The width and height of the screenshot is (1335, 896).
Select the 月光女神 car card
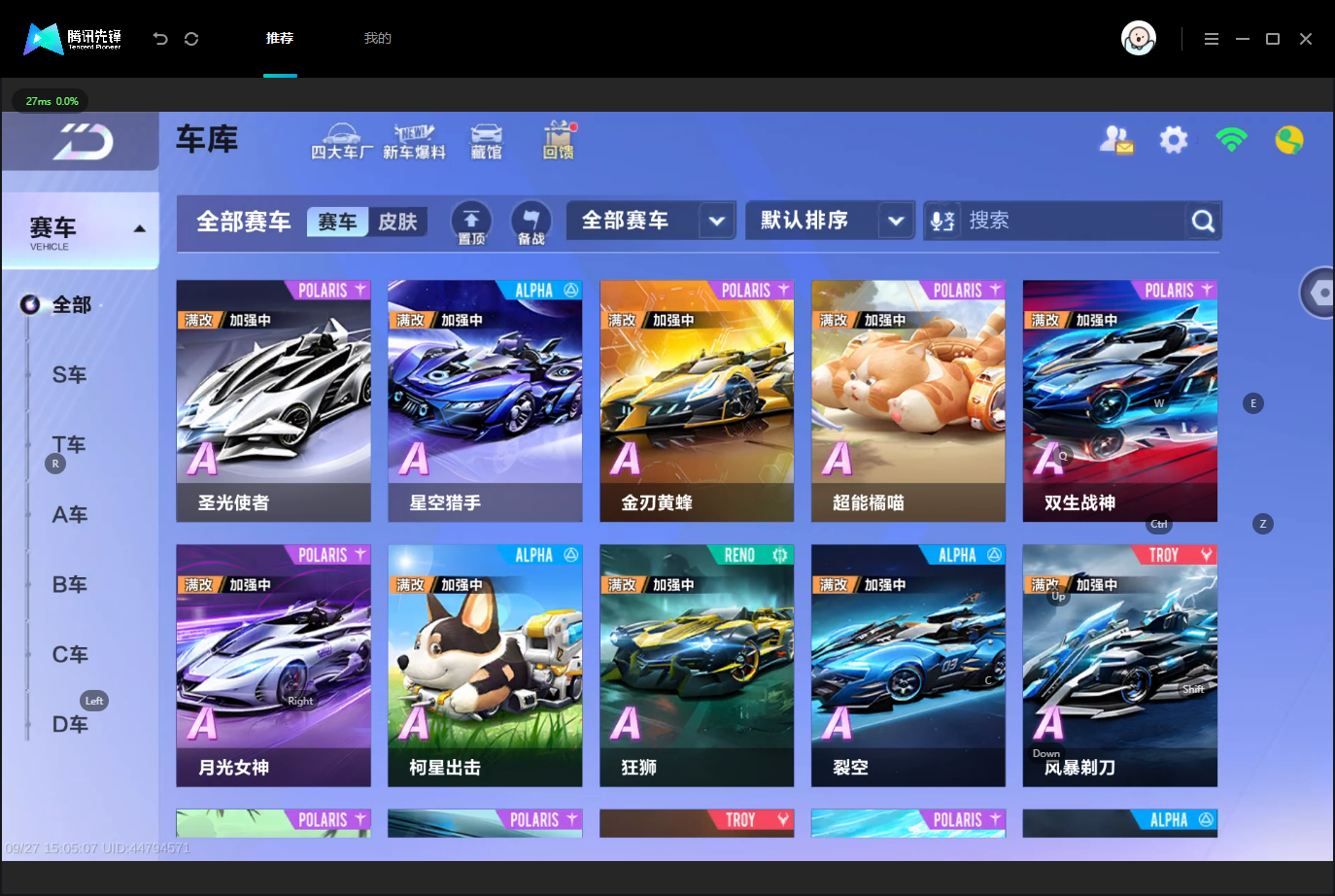tap(274, 666)
